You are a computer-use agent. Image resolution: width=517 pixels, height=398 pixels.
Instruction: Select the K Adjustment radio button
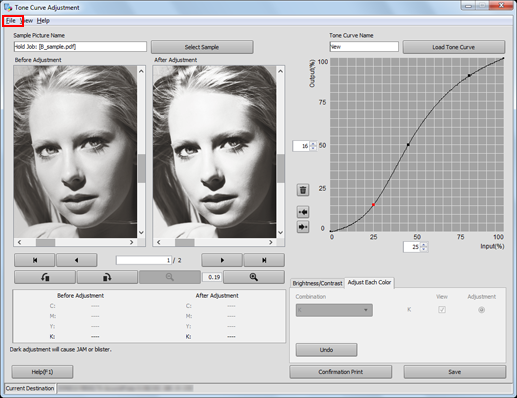click(481, 310)
